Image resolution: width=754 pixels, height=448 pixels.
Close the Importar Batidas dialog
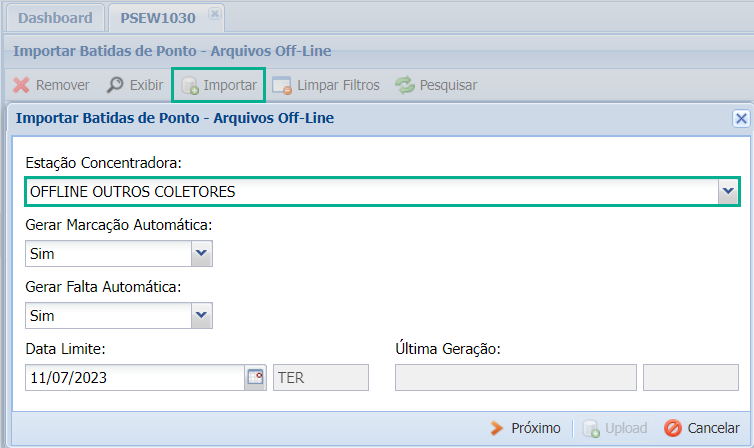click(741, 118)
